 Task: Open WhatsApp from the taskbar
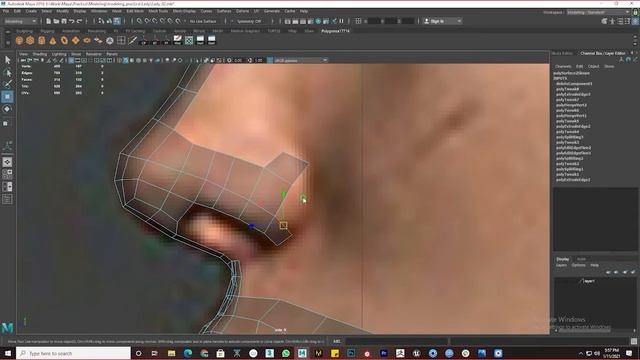click(x=286, y=353)
